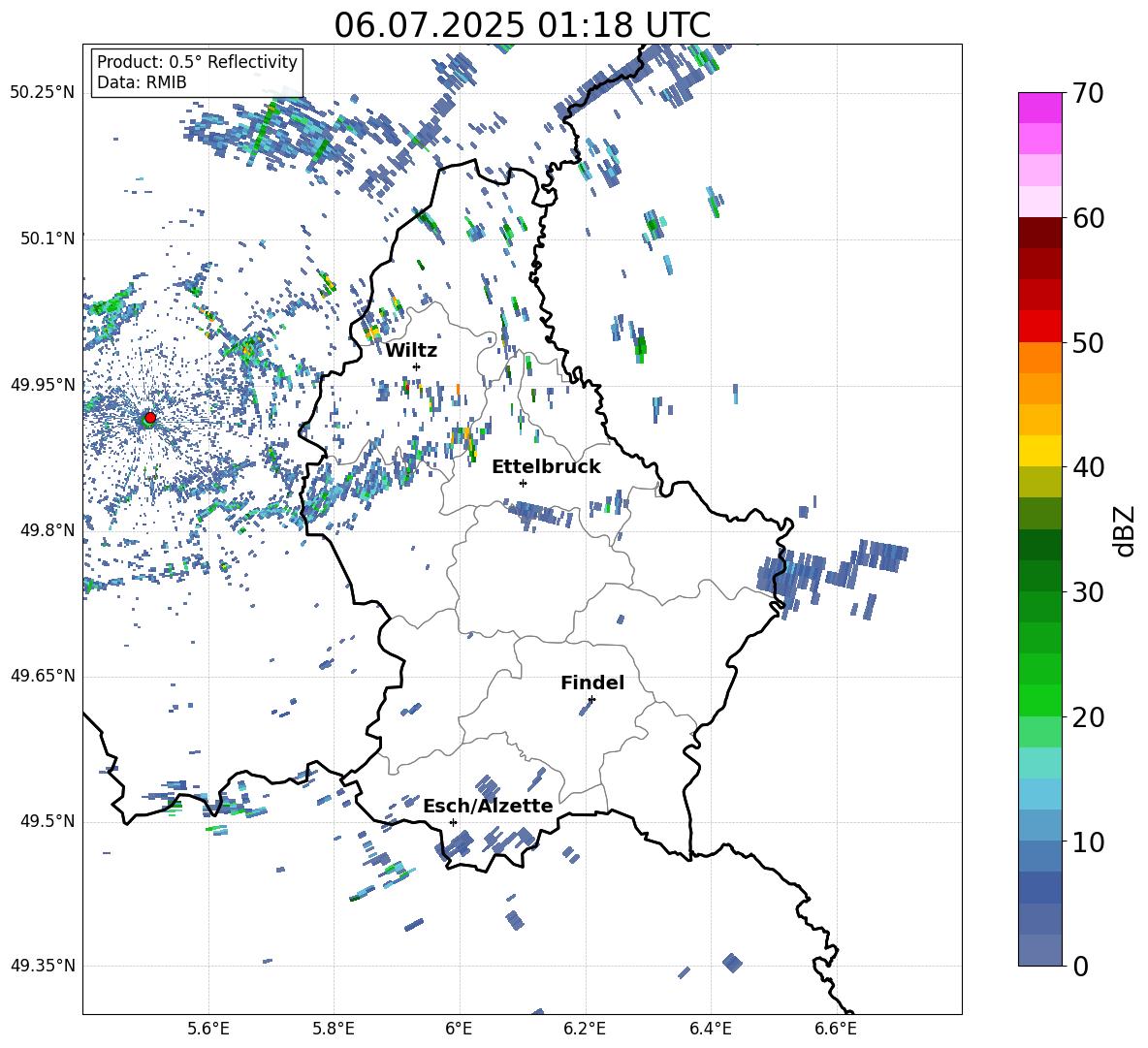Click the 5.6°E longitude label
Viewport: 1148px width, 1048px height.
pyautogui.click(x=208, y=1029)
